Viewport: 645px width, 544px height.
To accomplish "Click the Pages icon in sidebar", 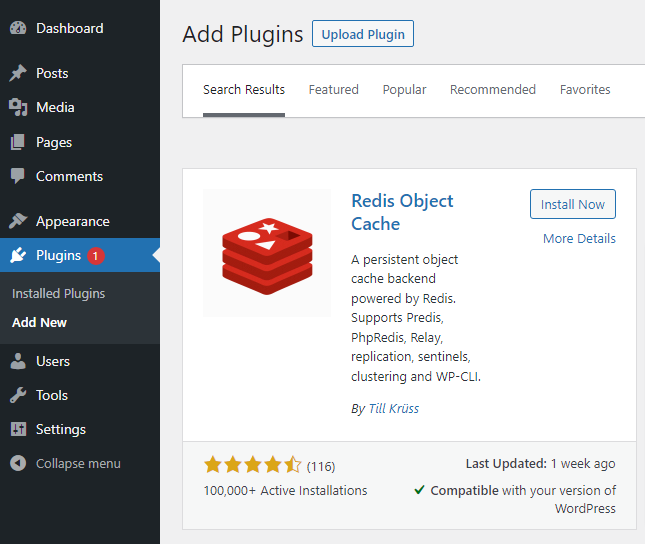I will pyautogui.click(x=18, y=142).
